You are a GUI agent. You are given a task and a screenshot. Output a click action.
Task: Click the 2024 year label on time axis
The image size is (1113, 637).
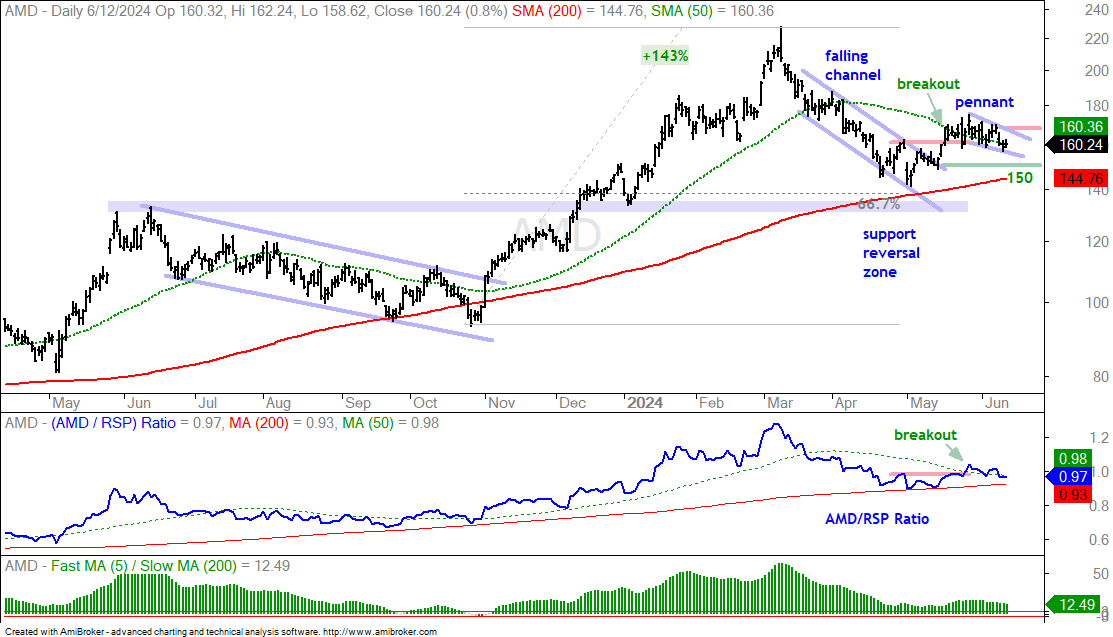point(645,403)
